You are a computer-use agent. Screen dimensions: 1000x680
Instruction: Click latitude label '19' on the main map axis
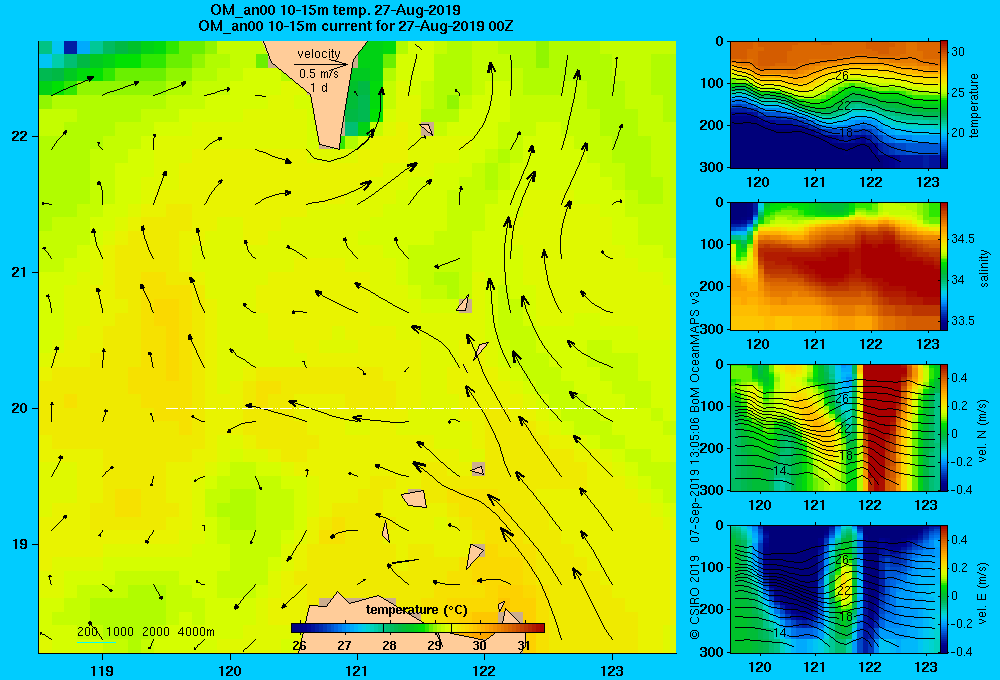[19, 544]
